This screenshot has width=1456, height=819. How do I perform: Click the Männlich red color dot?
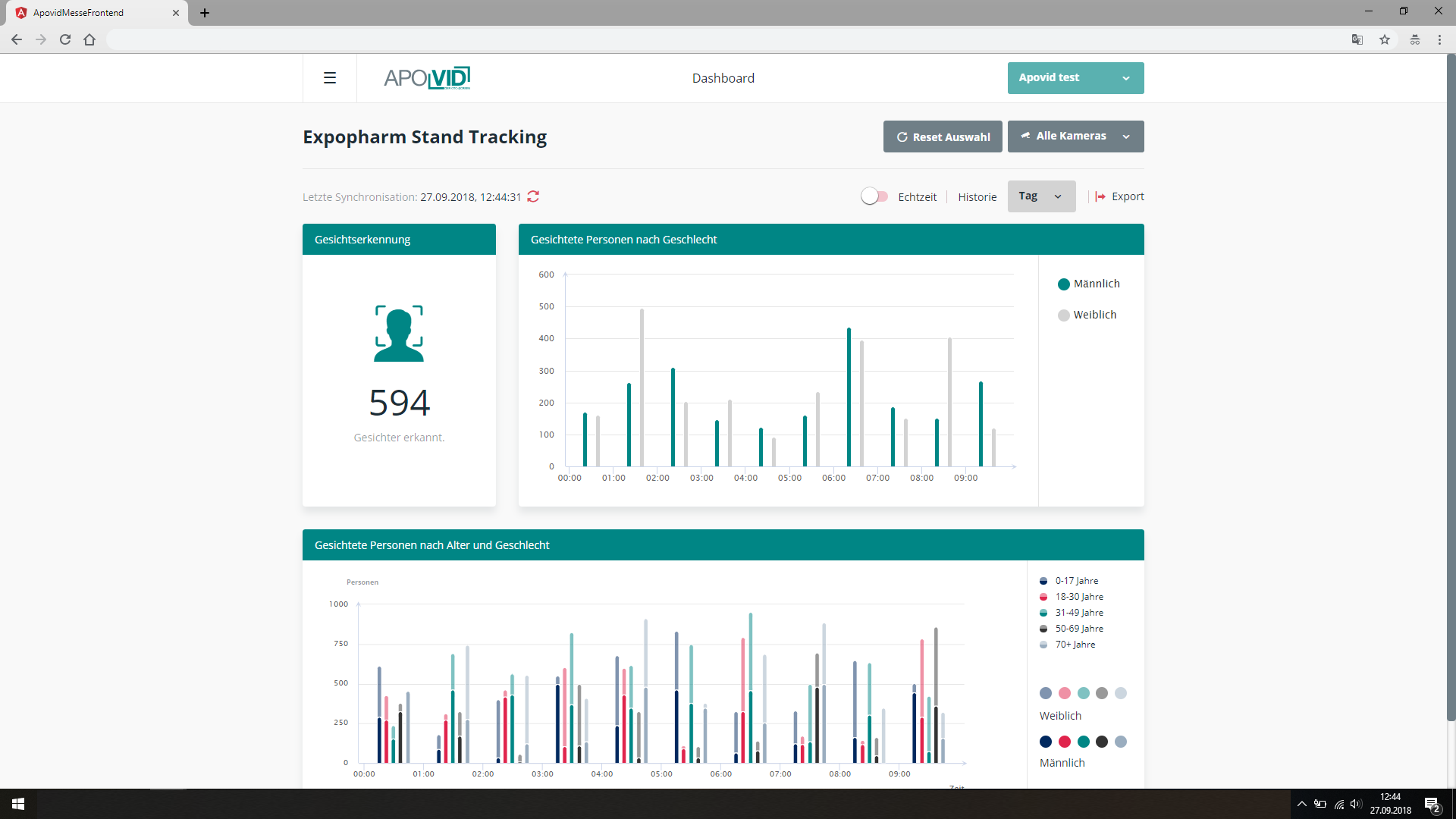pyautogui.click(x=1065, y=742)
